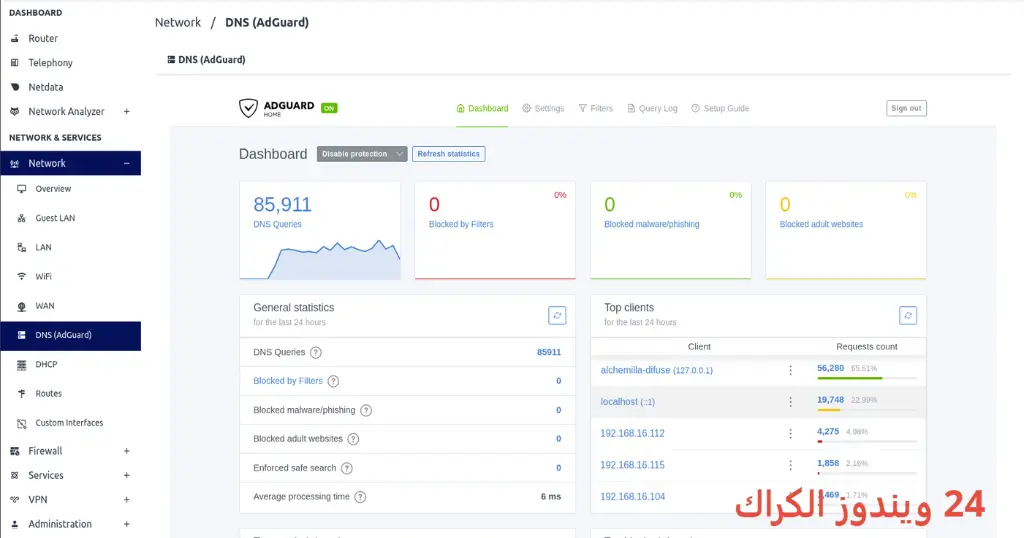Image resolution: width=1024 pixels, height=538 pixels.
Task: Click the WAN globe icon
Action: click(22, 306)
